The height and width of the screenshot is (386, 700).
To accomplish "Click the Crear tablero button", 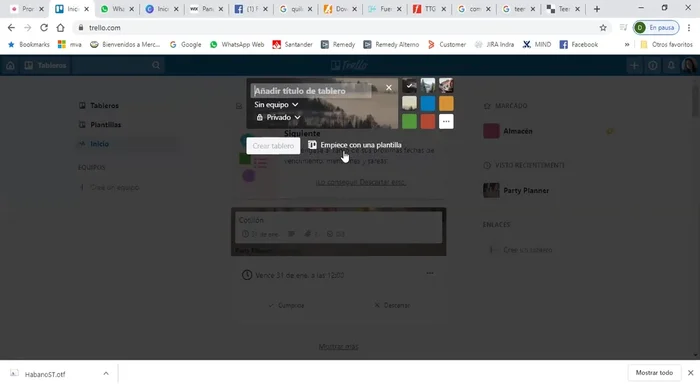I will [x=273, y=146].
